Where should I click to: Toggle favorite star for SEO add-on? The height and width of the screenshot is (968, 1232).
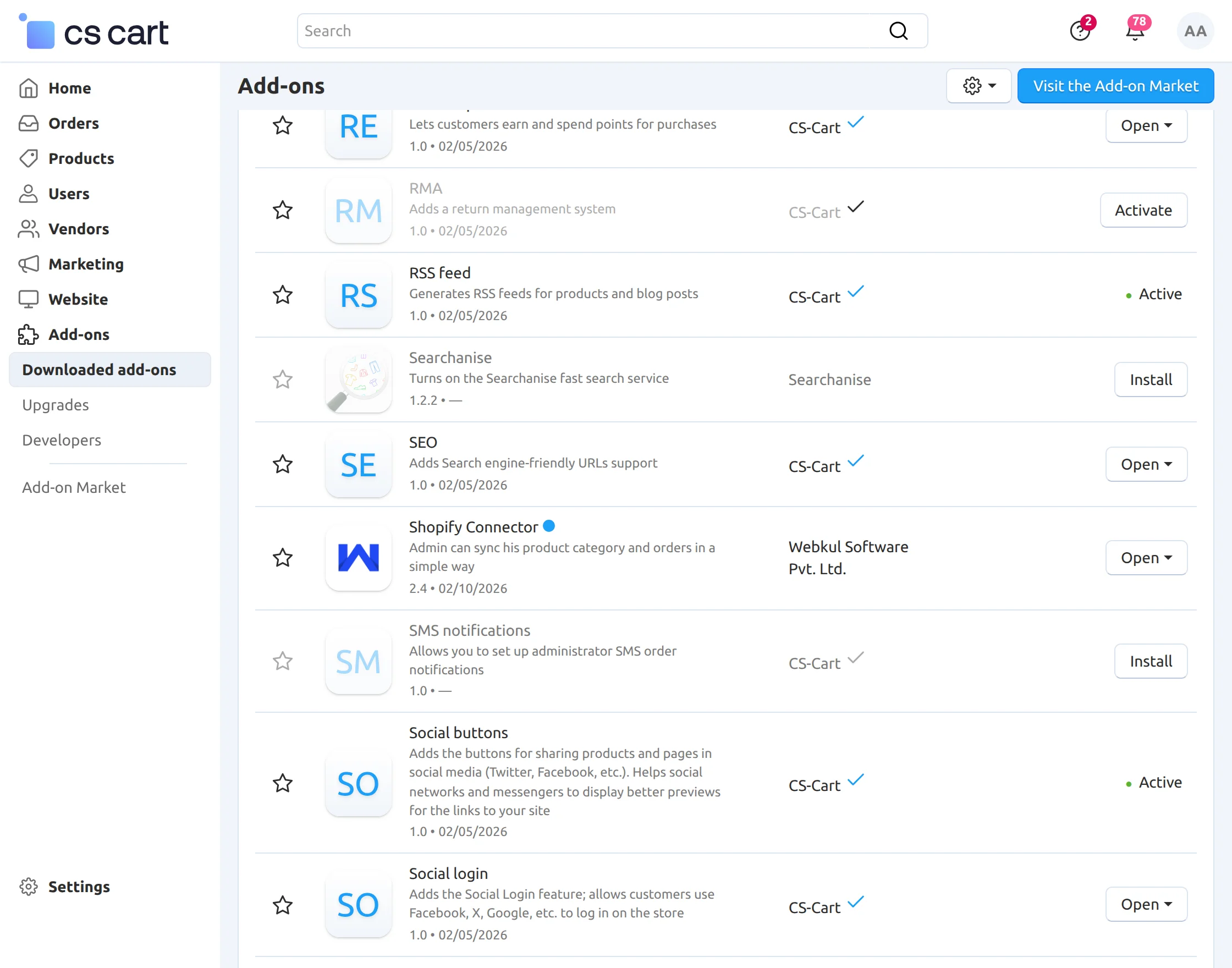point(283,464)
